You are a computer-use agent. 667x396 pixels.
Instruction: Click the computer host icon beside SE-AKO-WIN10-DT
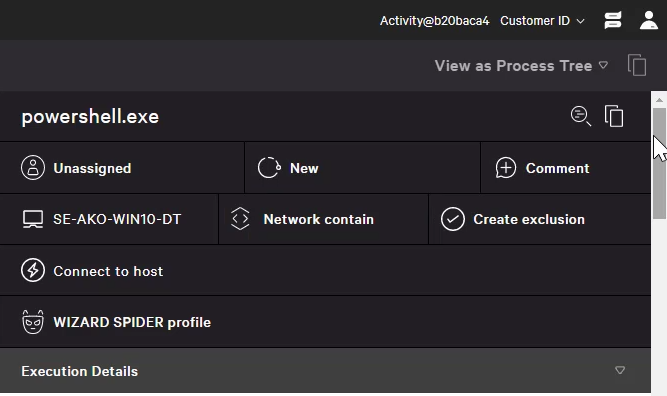tap(33, 219)
